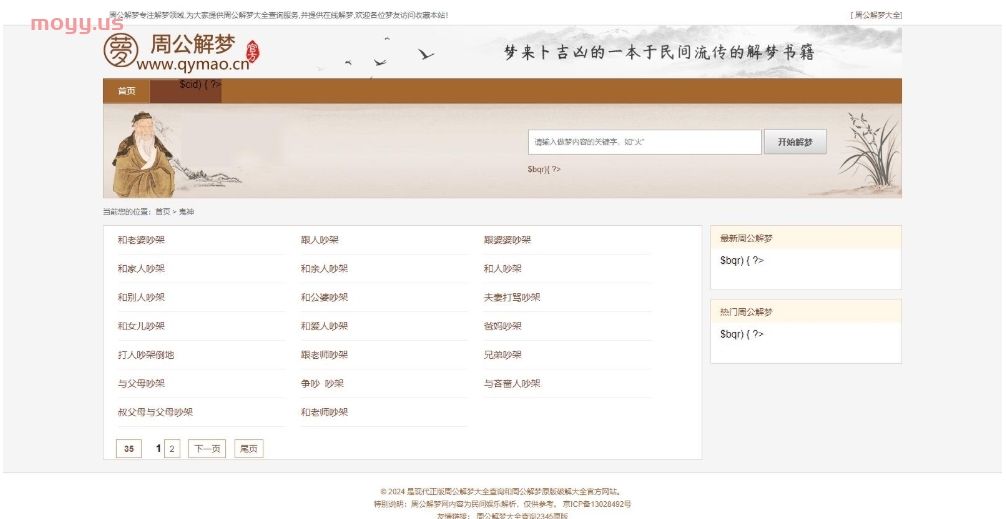1006x519 pixels.
Task: Open the 和女儿吵架 entry
Action: coord(141,326)
